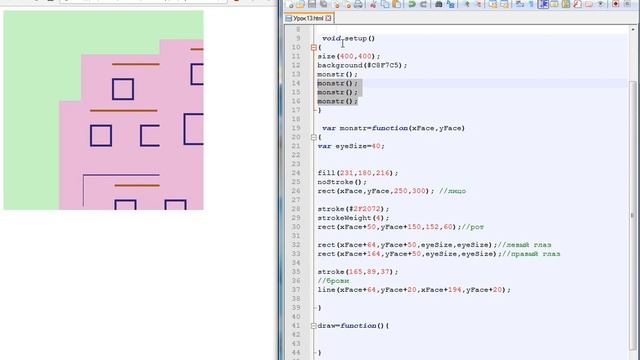
Task: Click the Replace toolbar icon
Action: click(450, 4)
